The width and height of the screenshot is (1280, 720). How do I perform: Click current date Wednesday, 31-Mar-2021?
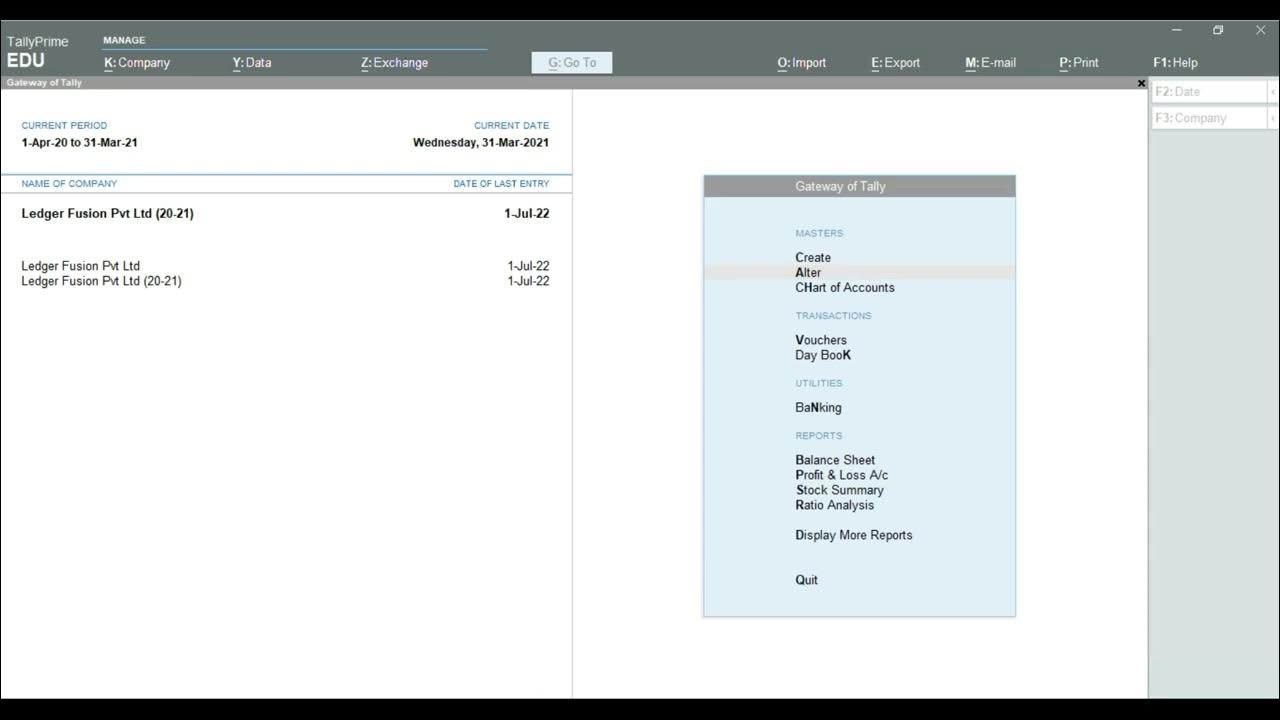481,142
